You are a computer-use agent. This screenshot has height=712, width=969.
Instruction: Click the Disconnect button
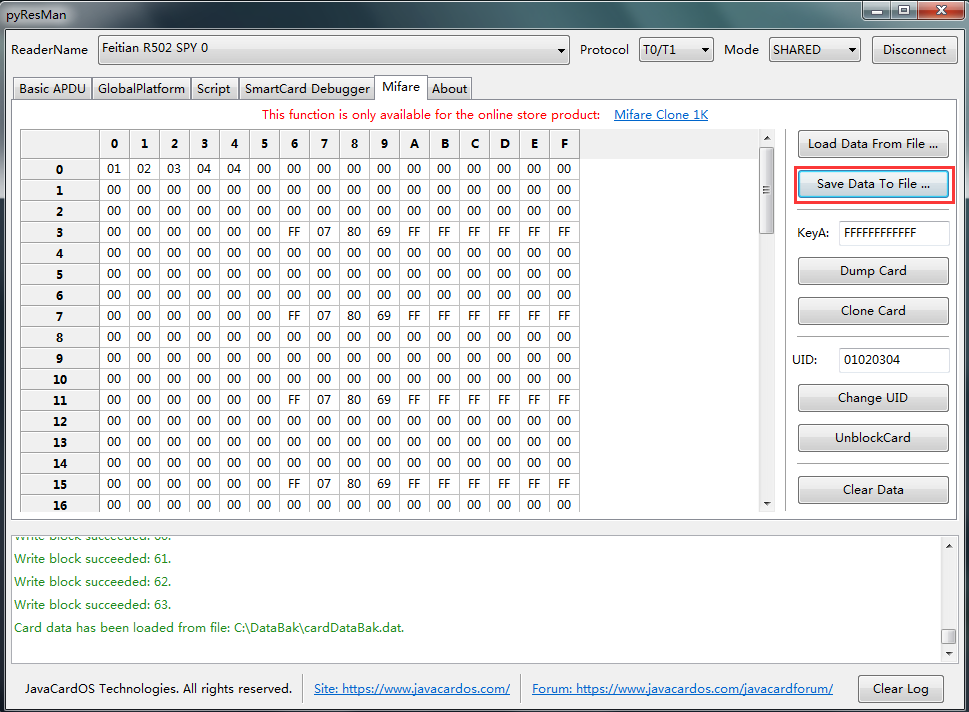914,50
